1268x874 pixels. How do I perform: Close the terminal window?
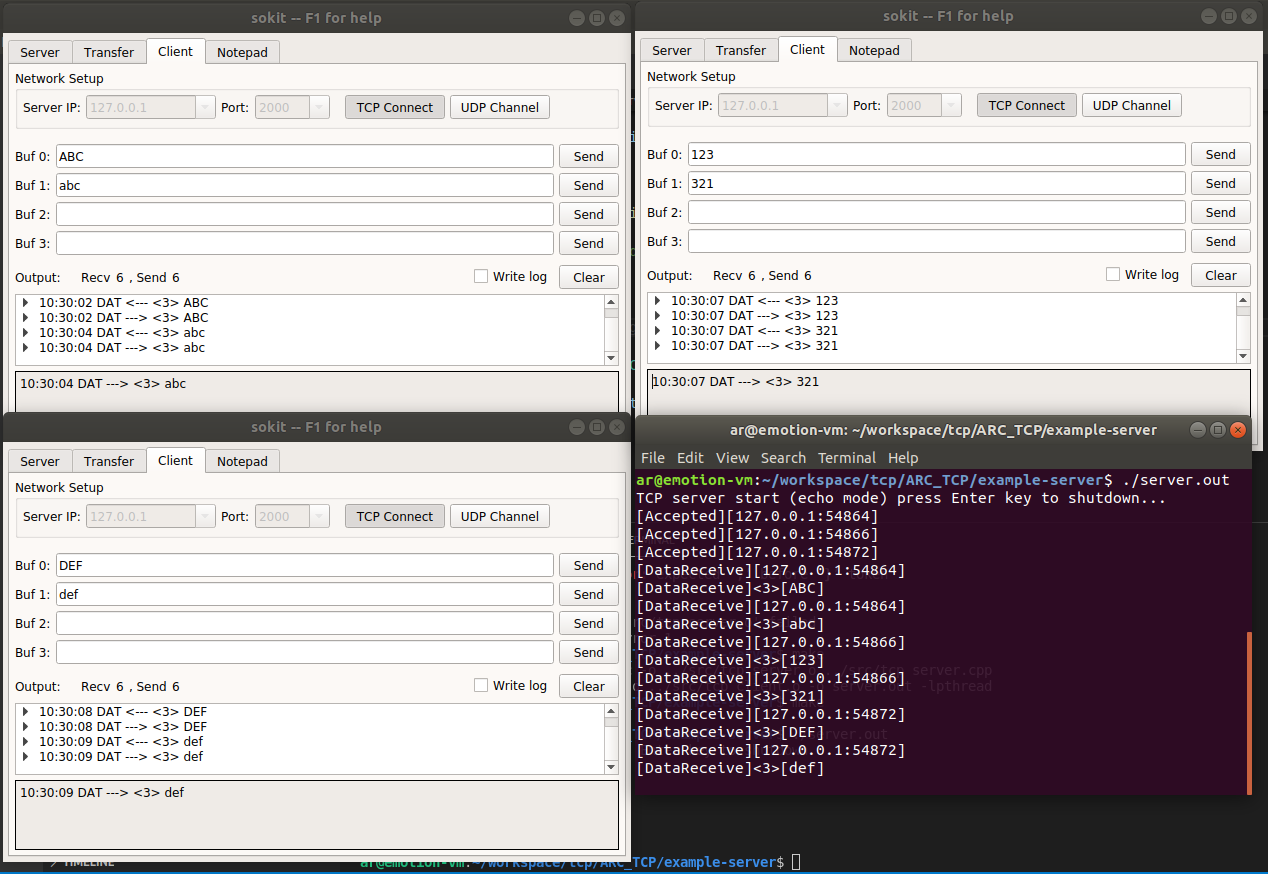1238,430
